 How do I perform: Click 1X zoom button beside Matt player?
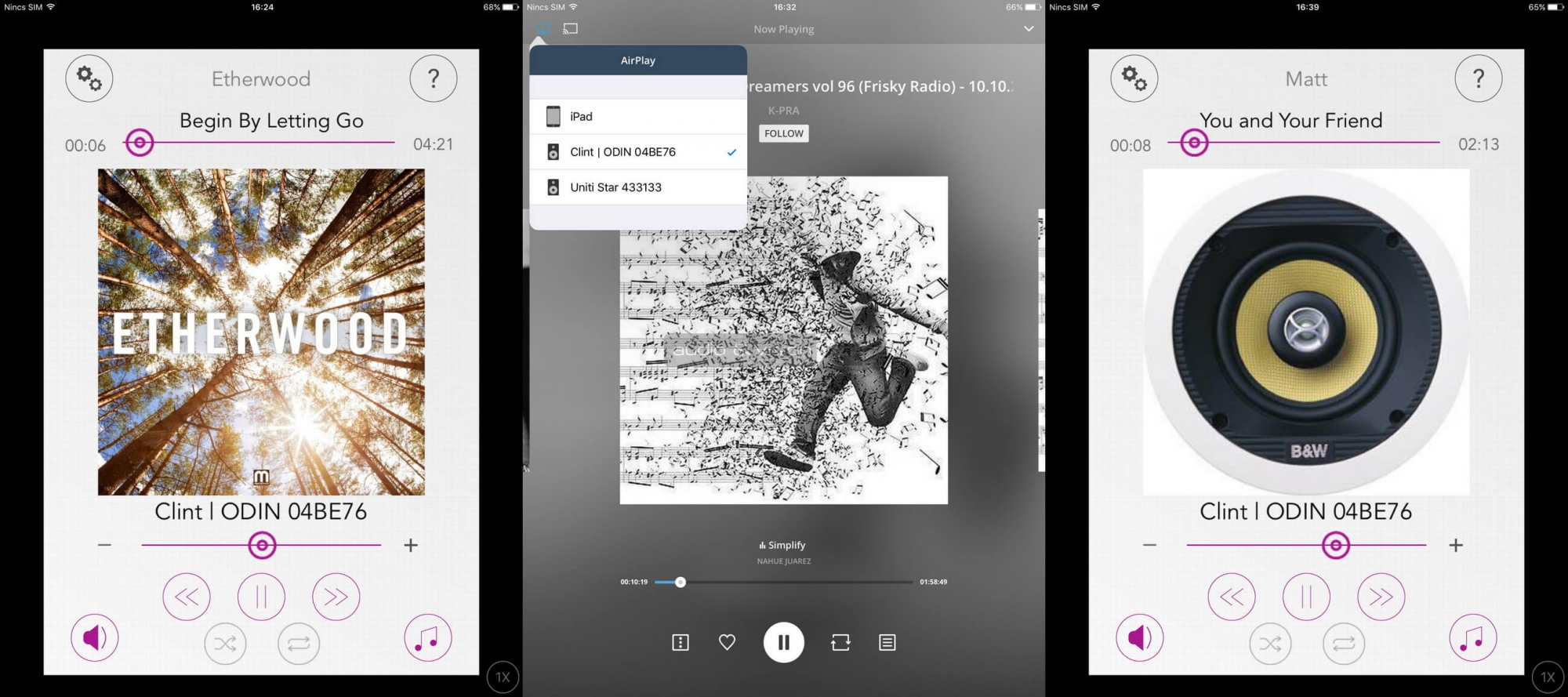(x=1548, y=677)
